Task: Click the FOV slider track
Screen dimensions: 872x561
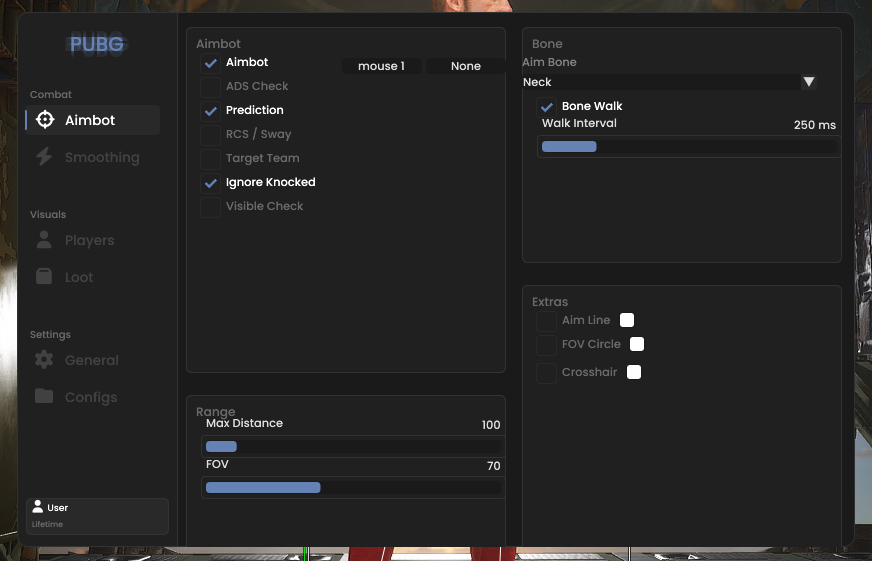Action: 353,487
